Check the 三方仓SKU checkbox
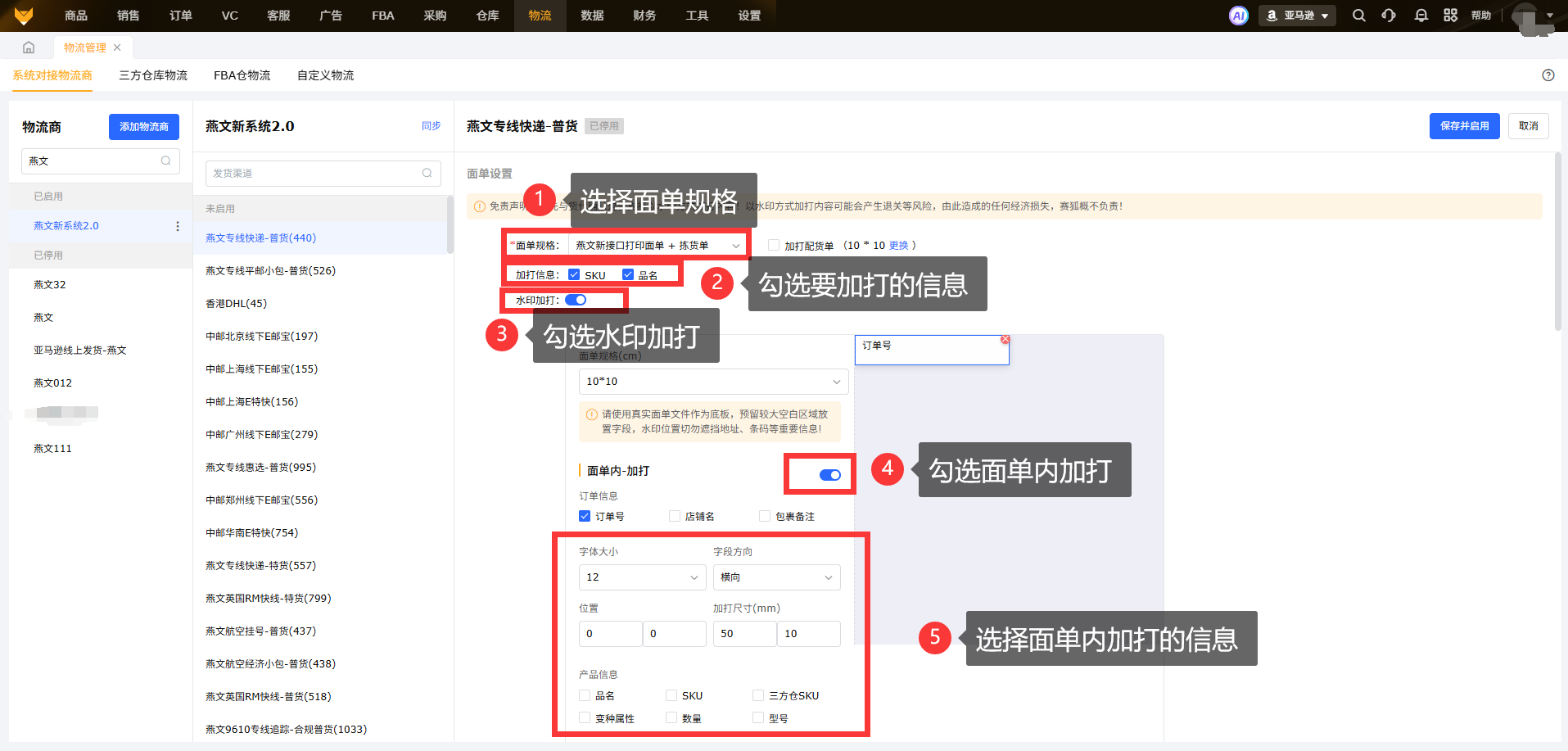 click(758, 695)
